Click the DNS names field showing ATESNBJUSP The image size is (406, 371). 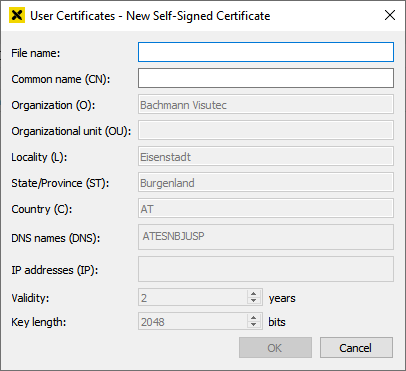pyautogui.click(x=266, y=237)
